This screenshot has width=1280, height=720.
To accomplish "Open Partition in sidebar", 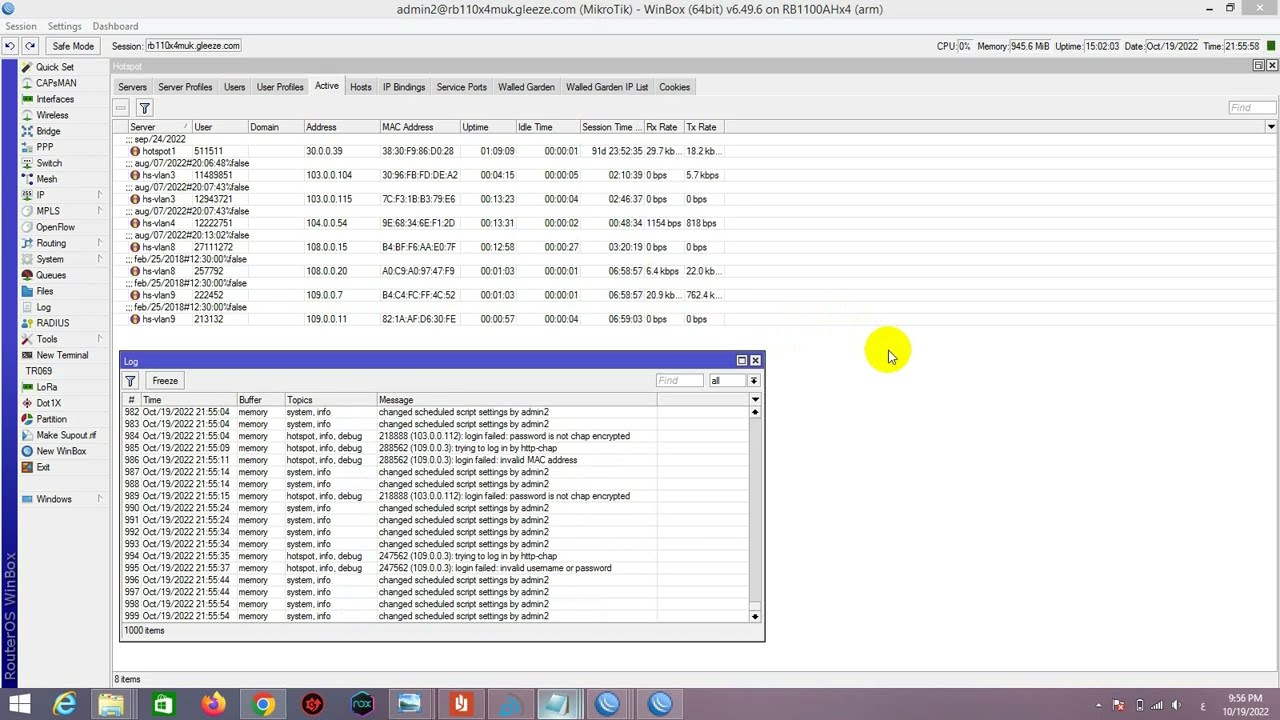I will click(x=51, y=419).
